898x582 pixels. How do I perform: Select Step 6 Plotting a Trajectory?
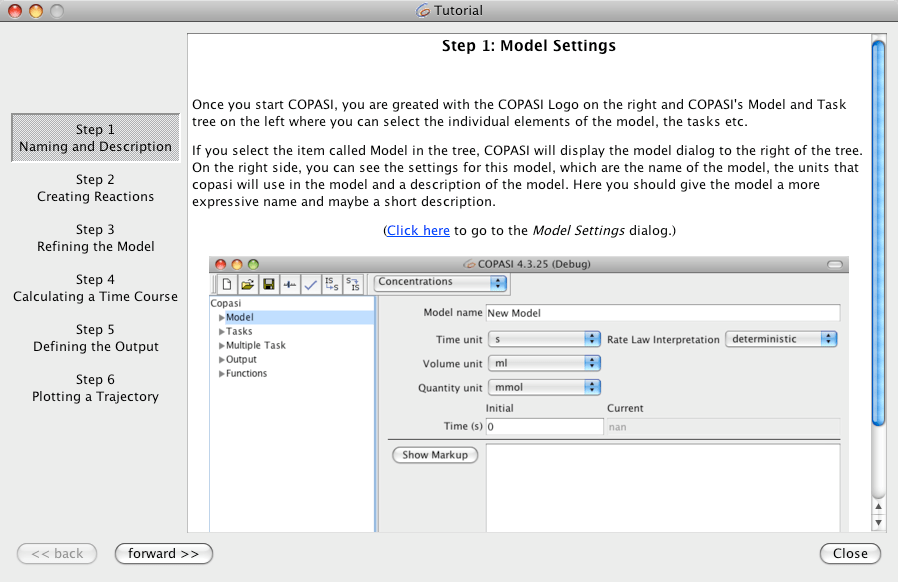coord(95,388)
